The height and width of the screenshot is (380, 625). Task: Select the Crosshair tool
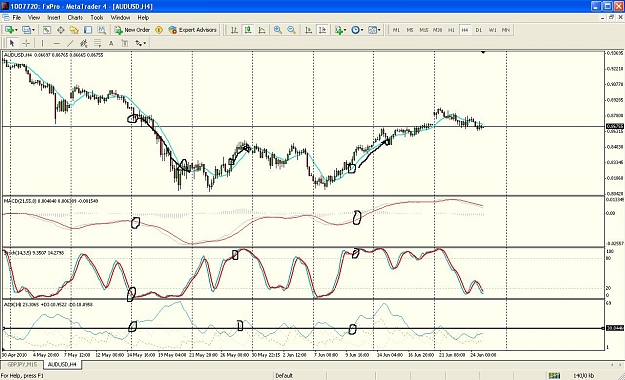click(26, 43)
